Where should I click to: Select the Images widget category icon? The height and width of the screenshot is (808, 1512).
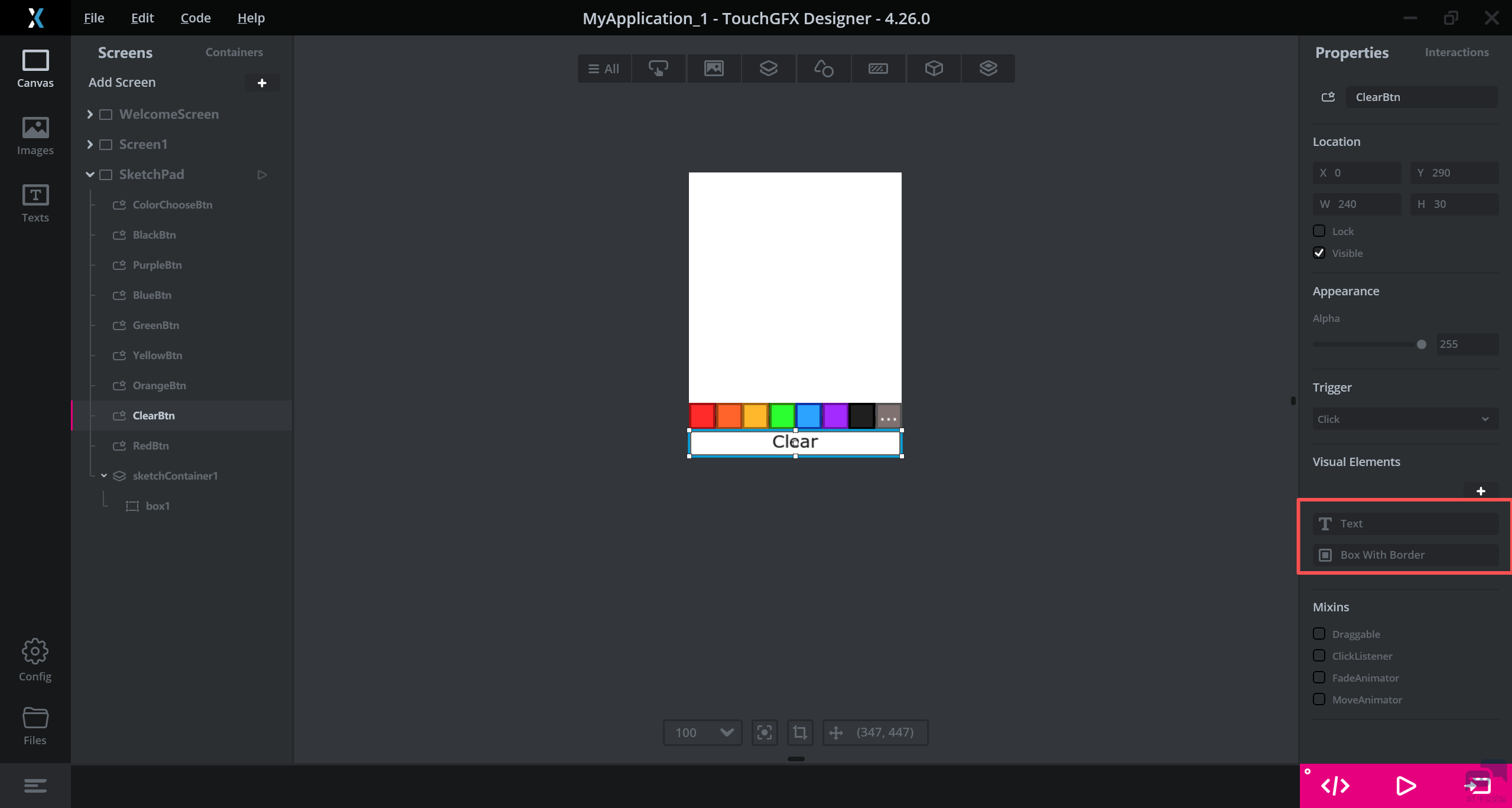pos(714,69)
